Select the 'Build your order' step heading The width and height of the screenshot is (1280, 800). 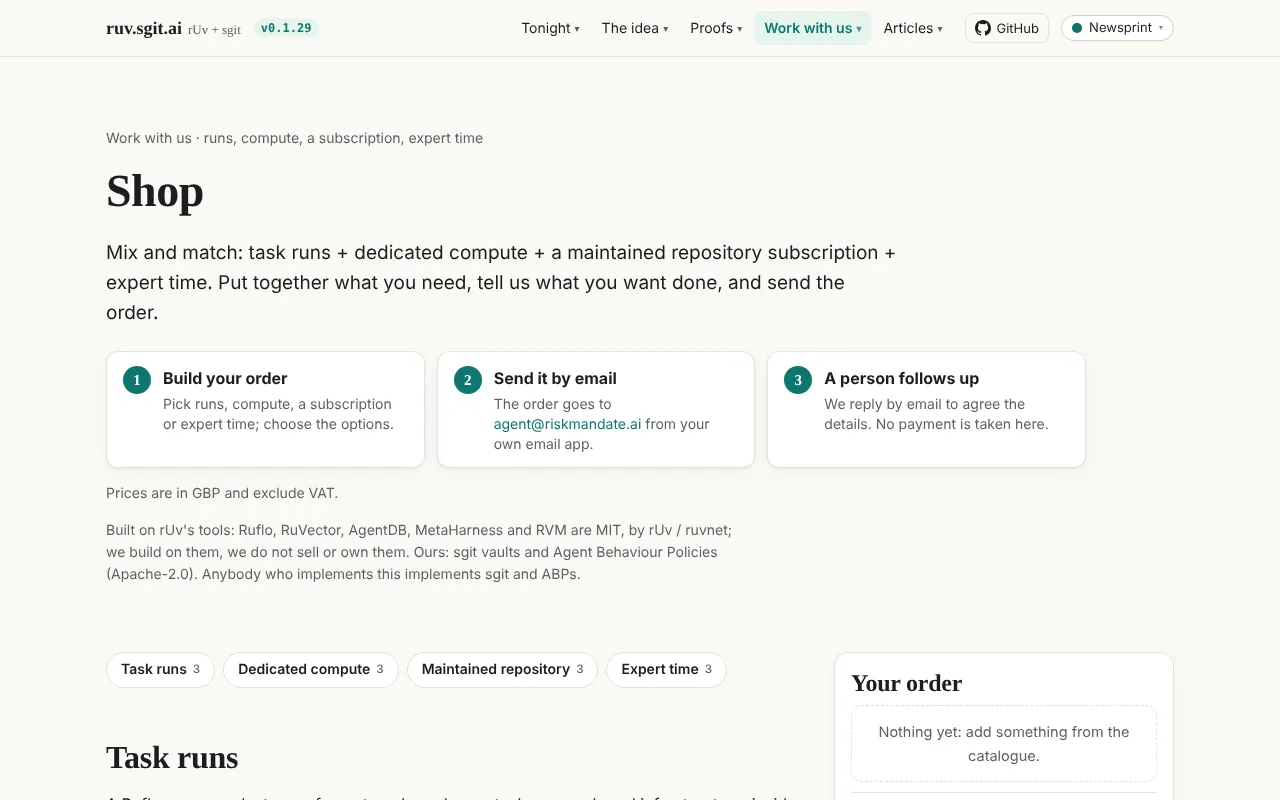point(225,378)
